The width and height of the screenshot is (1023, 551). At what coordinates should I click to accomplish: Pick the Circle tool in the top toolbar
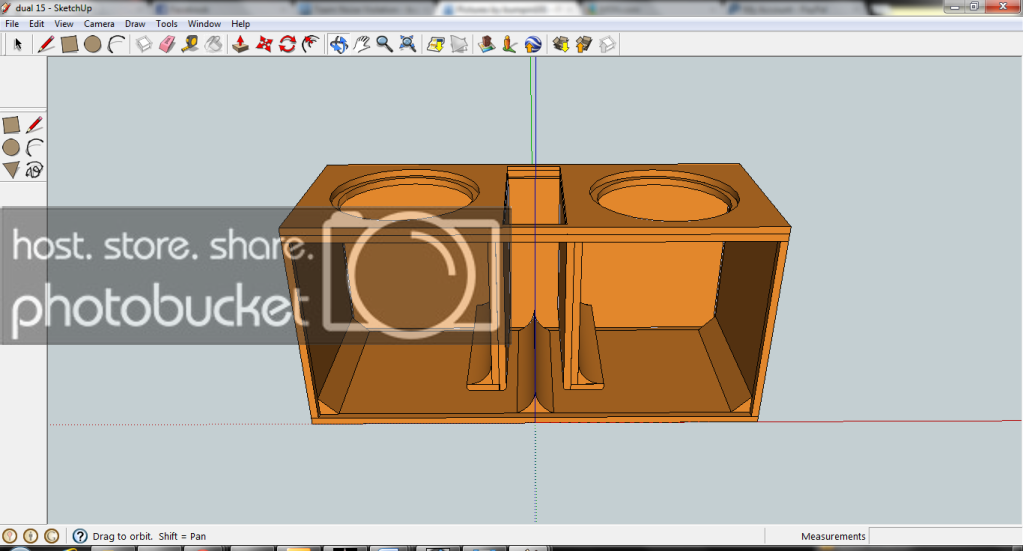tap(93, 44)
